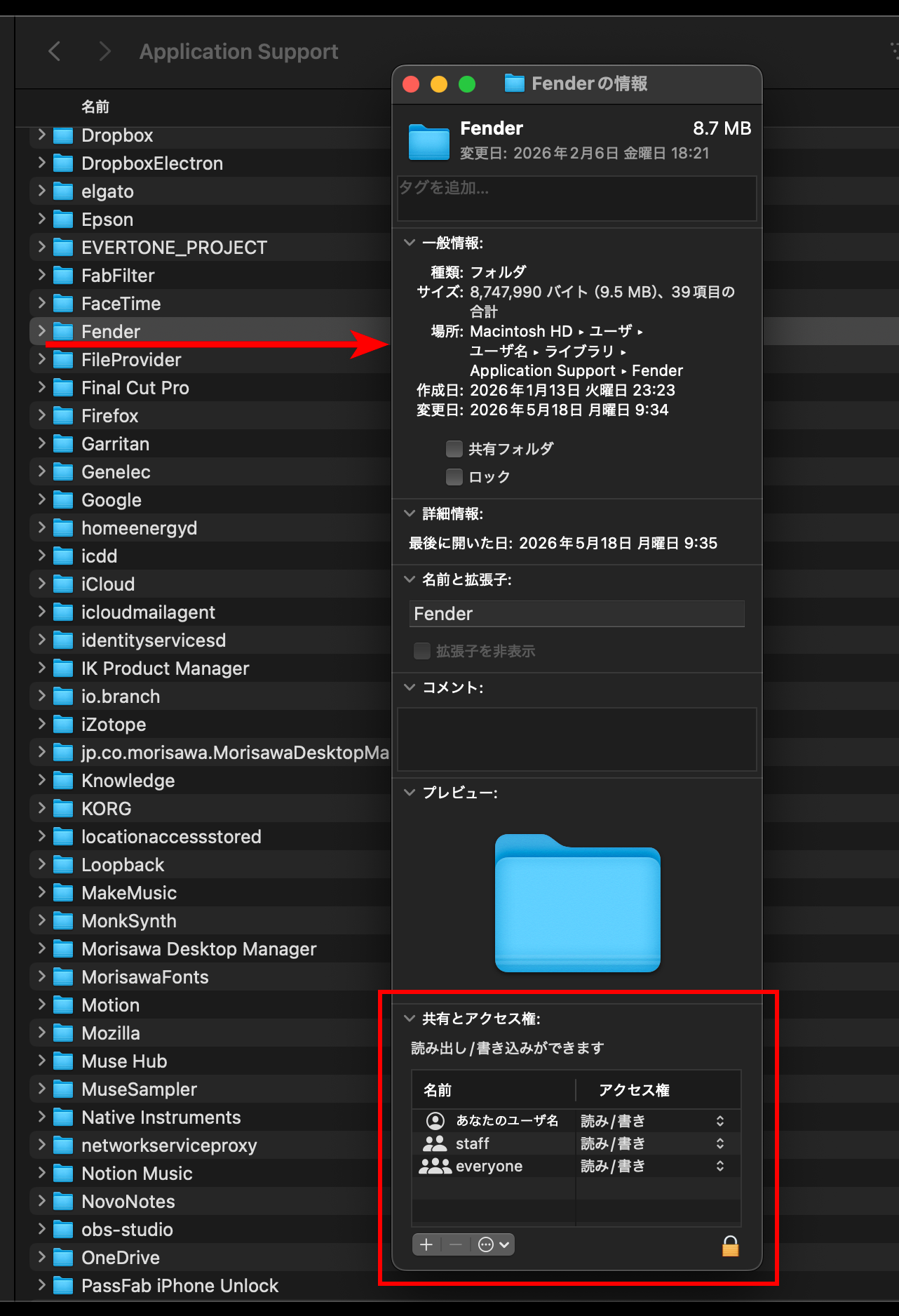
Task: Click the Loopback folder icon
Action: (63, 865)
